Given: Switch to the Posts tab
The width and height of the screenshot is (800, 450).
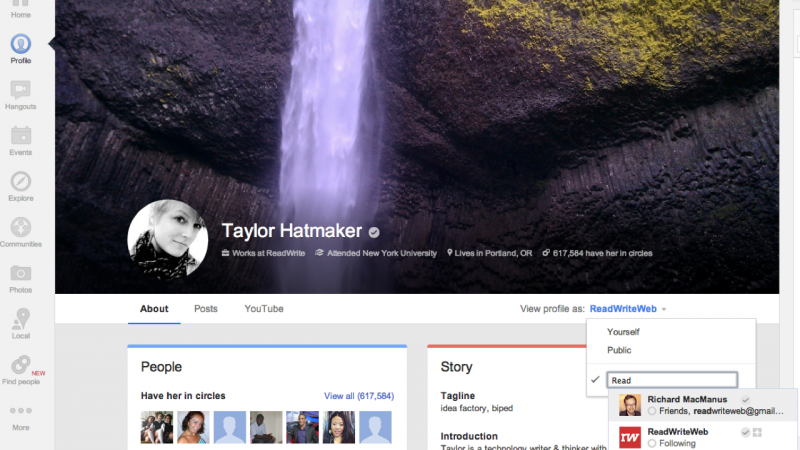Looking at the screenshot, I should coord(206,309).
